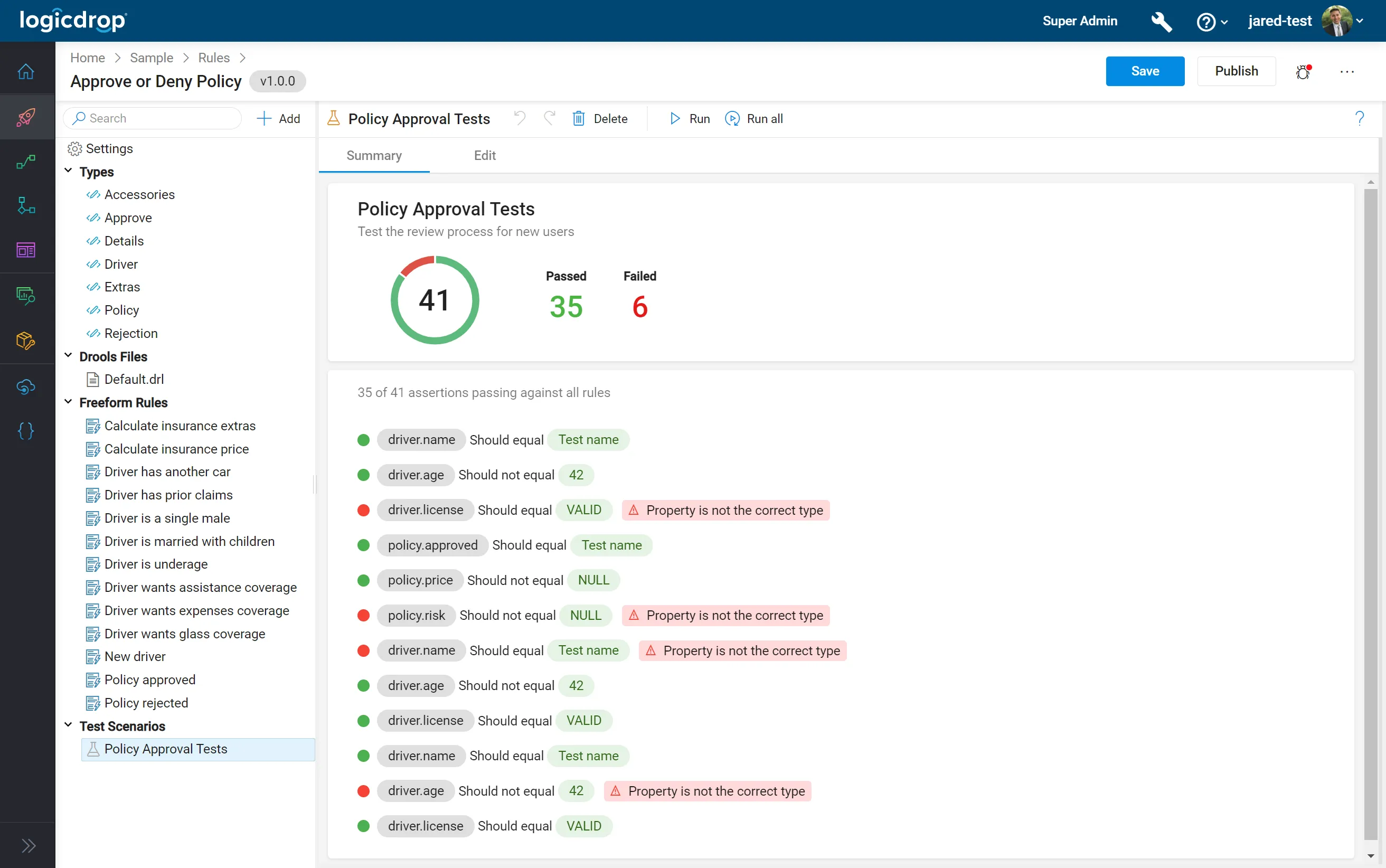Click the Search field in tree panel

coord(152,118)
